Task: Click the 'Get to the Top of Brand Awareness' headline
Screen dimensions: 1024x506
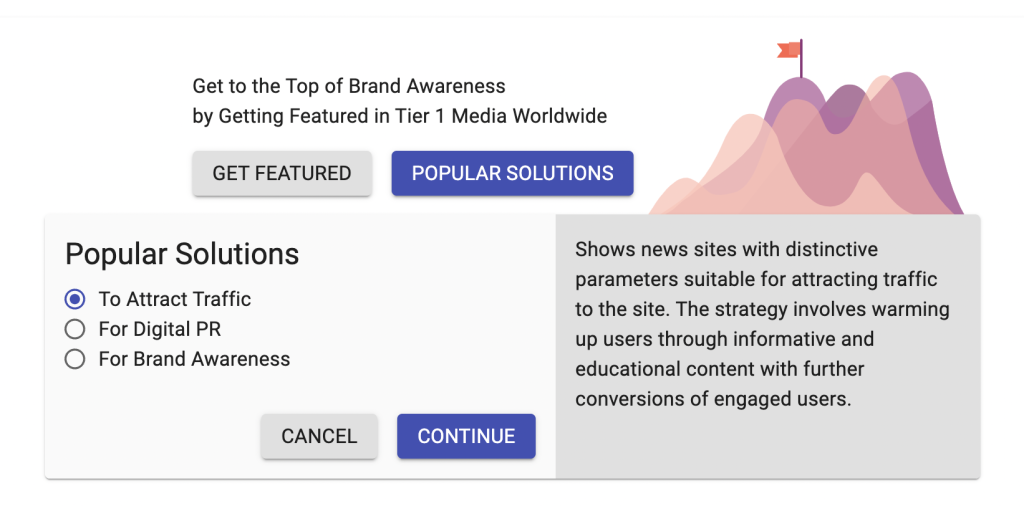Action: [x=349, y=86]
